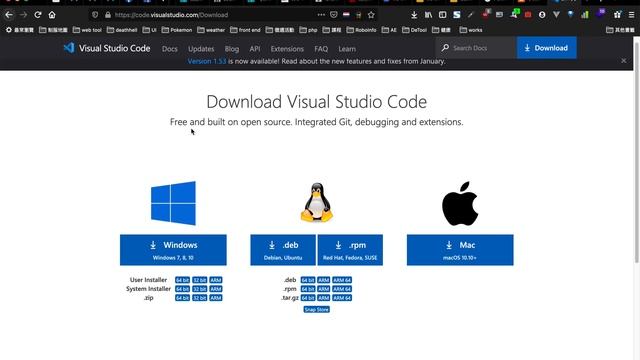This screenshot has height=360, width=640.
Task: Open the API navigation item
Action: click(255, 49)
